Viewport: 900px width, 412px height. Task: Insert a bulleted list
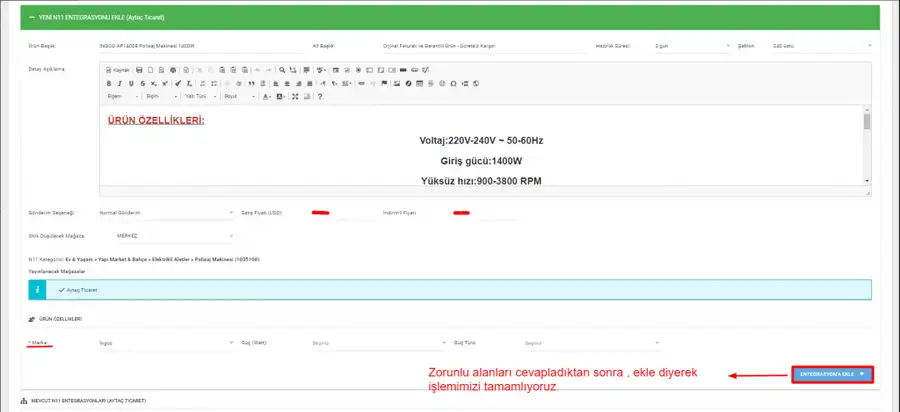coord(214,84)
